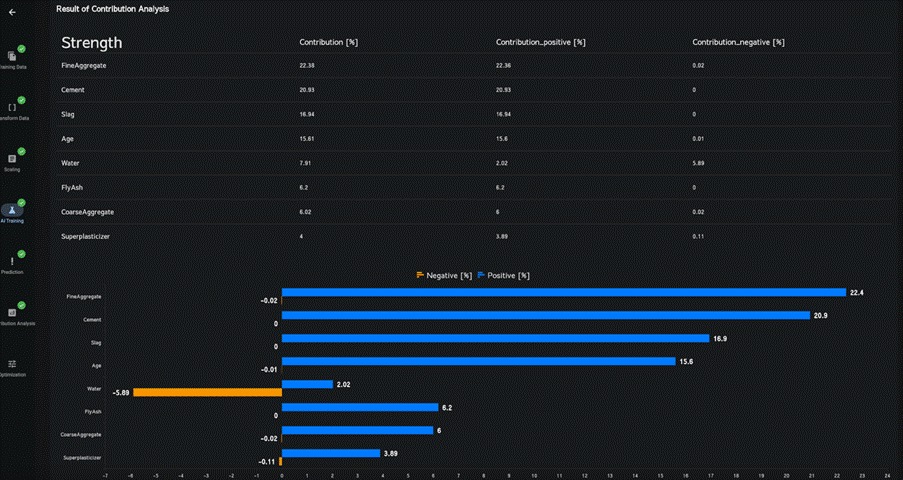
Task: Open the Contribution Analysis step
Action: click(12, 313)
